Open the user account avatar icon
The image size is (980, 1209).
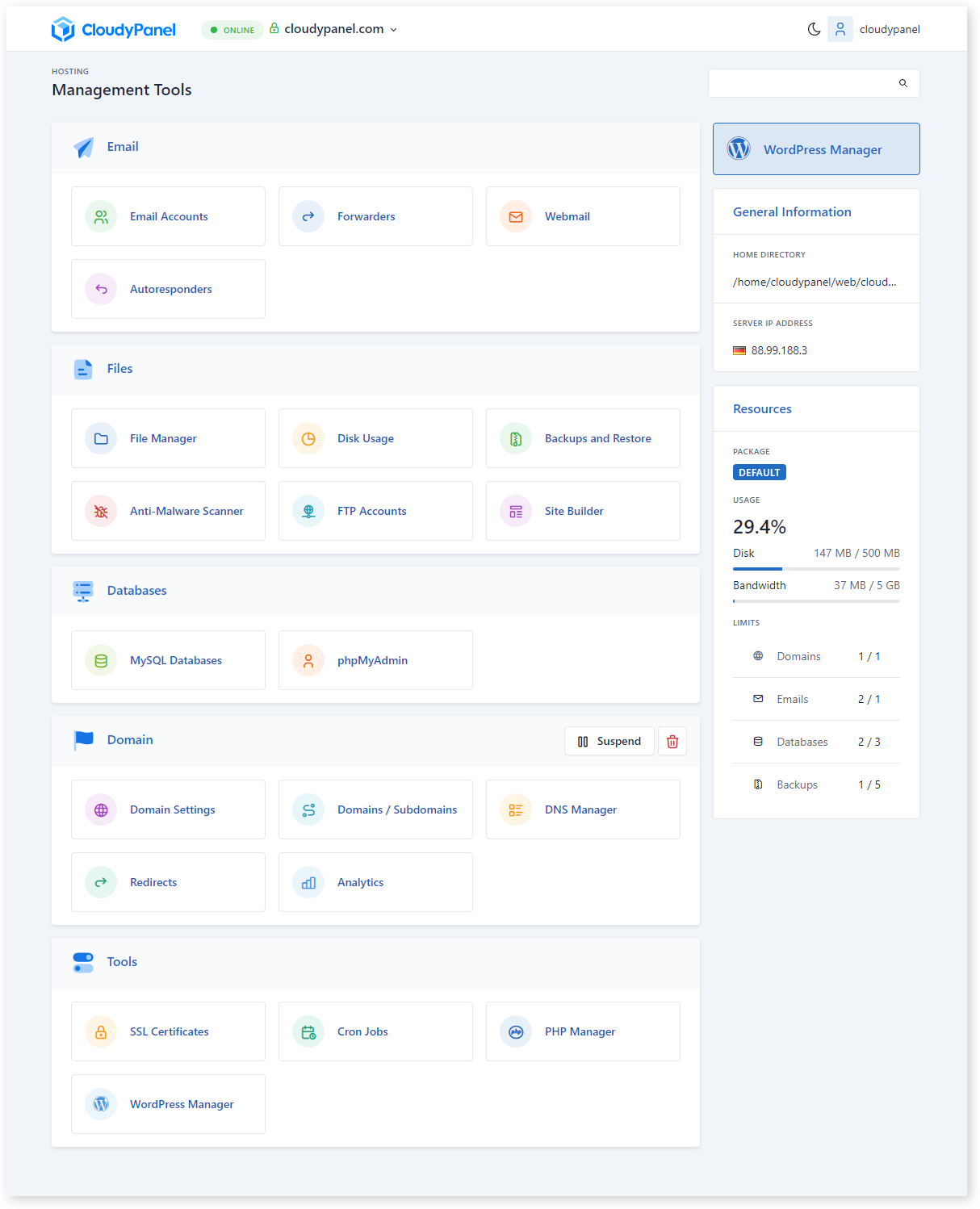tap(840, 29)
